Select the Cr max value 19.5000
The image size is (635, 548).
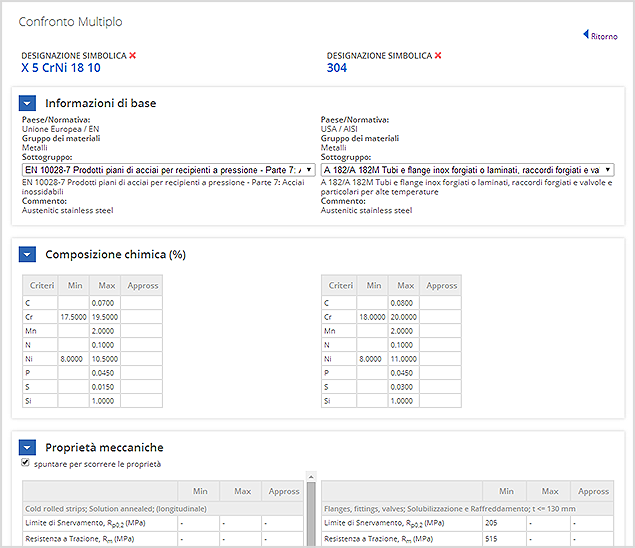click(105, 317)
